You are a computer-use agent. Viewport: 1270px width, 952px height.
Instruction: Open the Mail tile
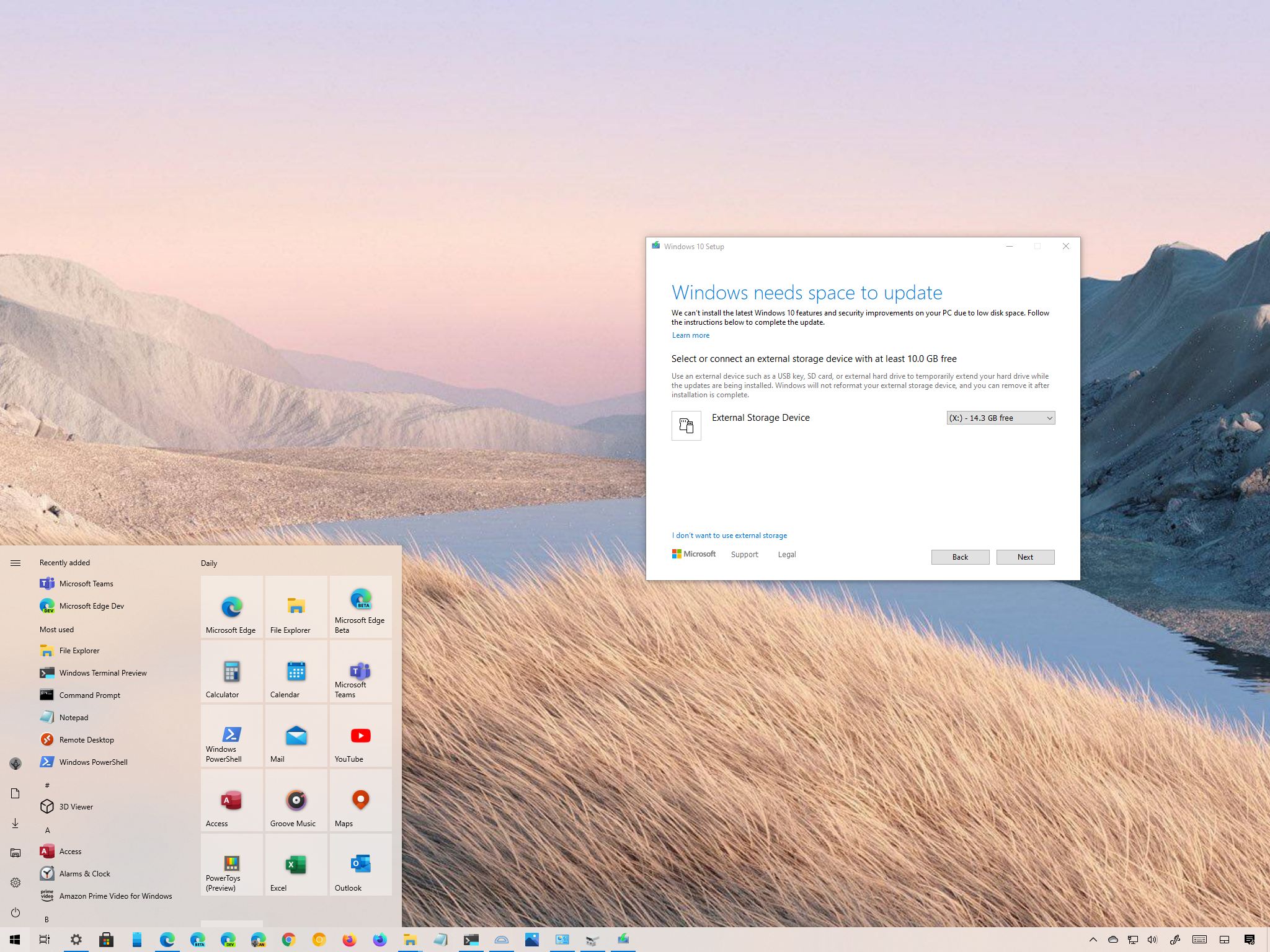[296, 736]
